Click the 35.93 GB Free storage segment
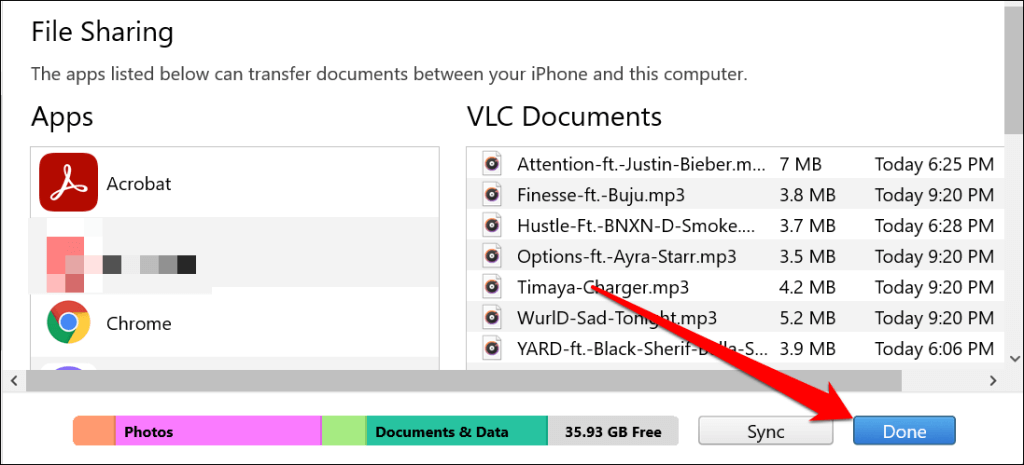This screenshot has height=465, width=1024. 613,432
